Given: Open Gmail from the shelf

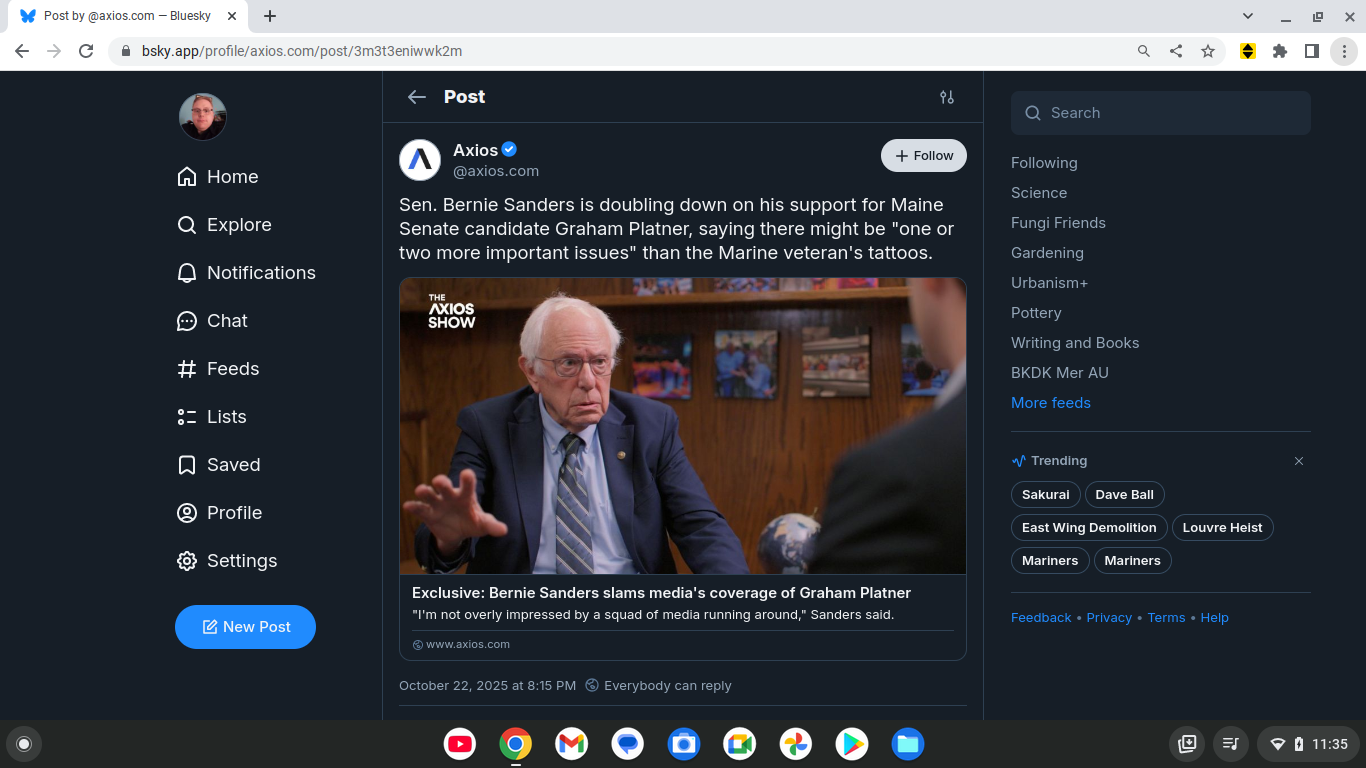Looking at the screenshot, I should [572, 744].
